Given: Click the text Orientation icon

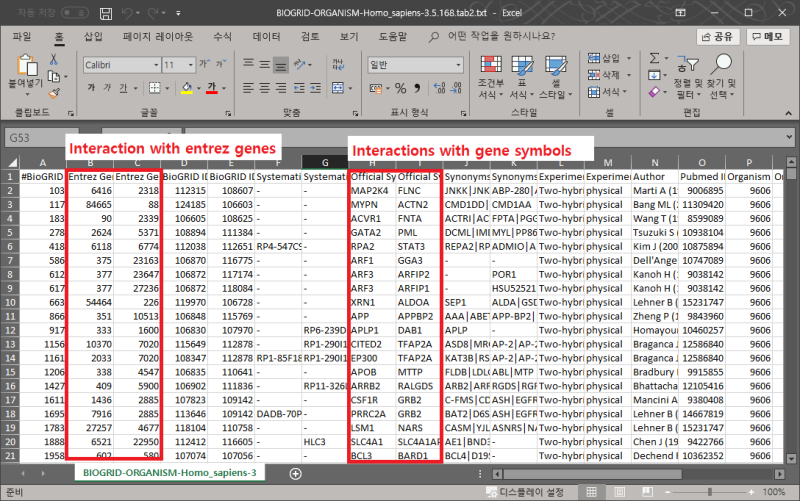Looking at the screenshot, I should tap(300, 64).
